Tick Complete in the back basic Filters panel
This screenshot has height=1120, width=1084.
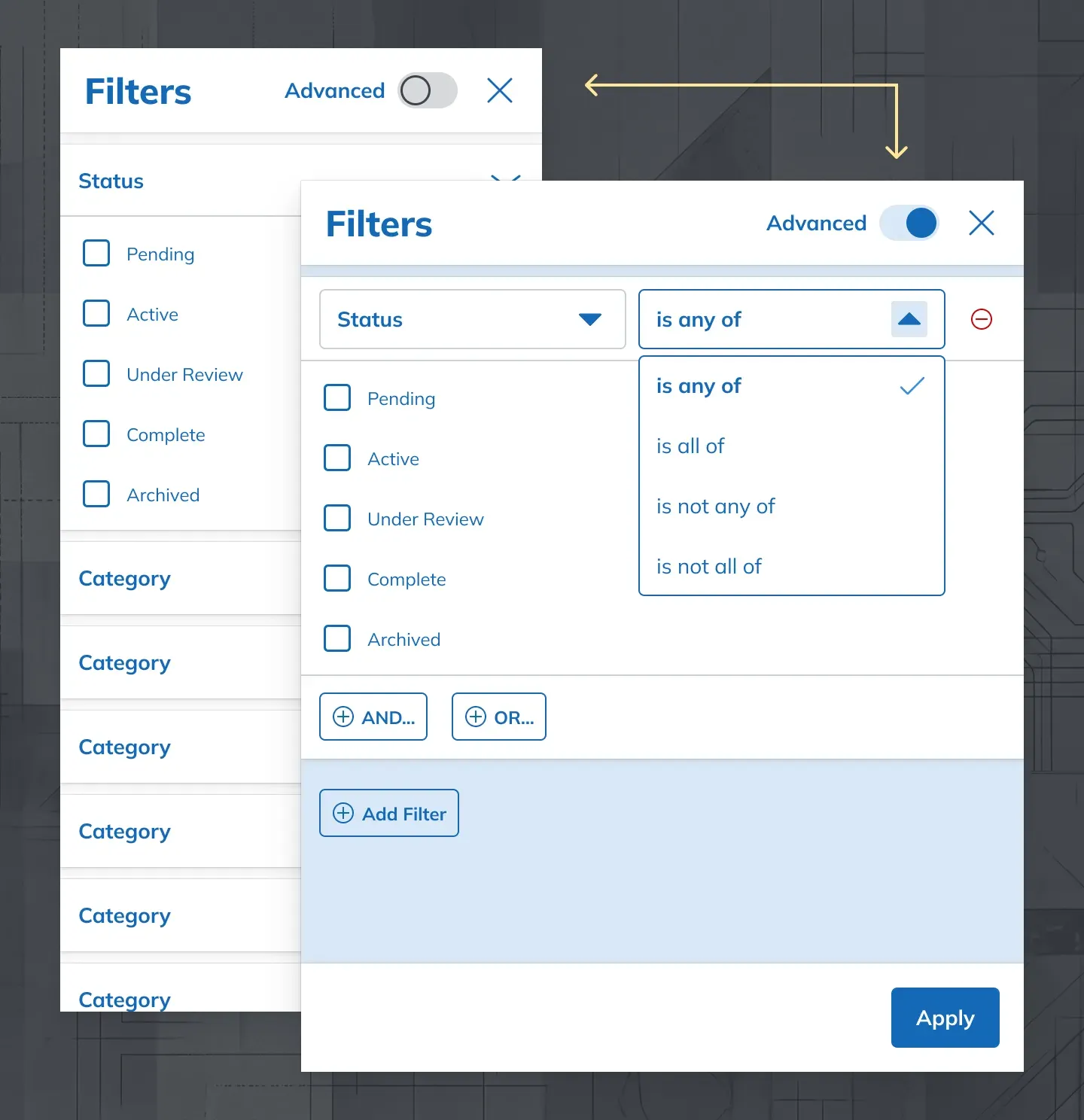point(96,434)
